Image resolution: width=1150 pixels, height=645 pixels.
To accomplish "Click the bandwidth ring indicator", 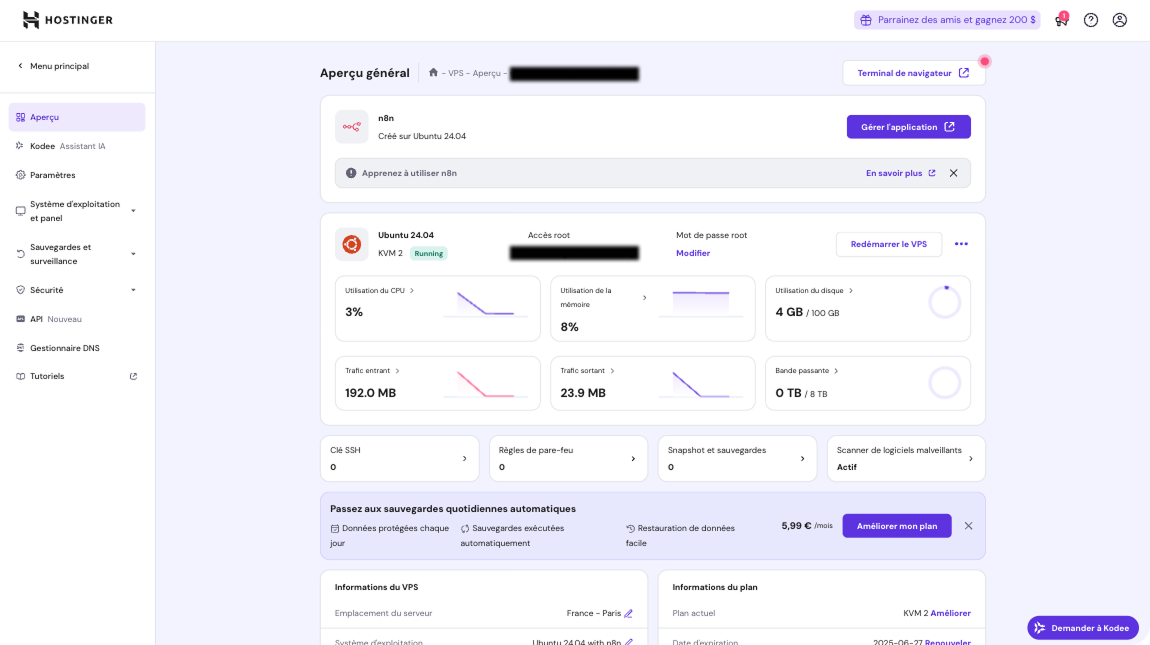I will click(944, 383).
